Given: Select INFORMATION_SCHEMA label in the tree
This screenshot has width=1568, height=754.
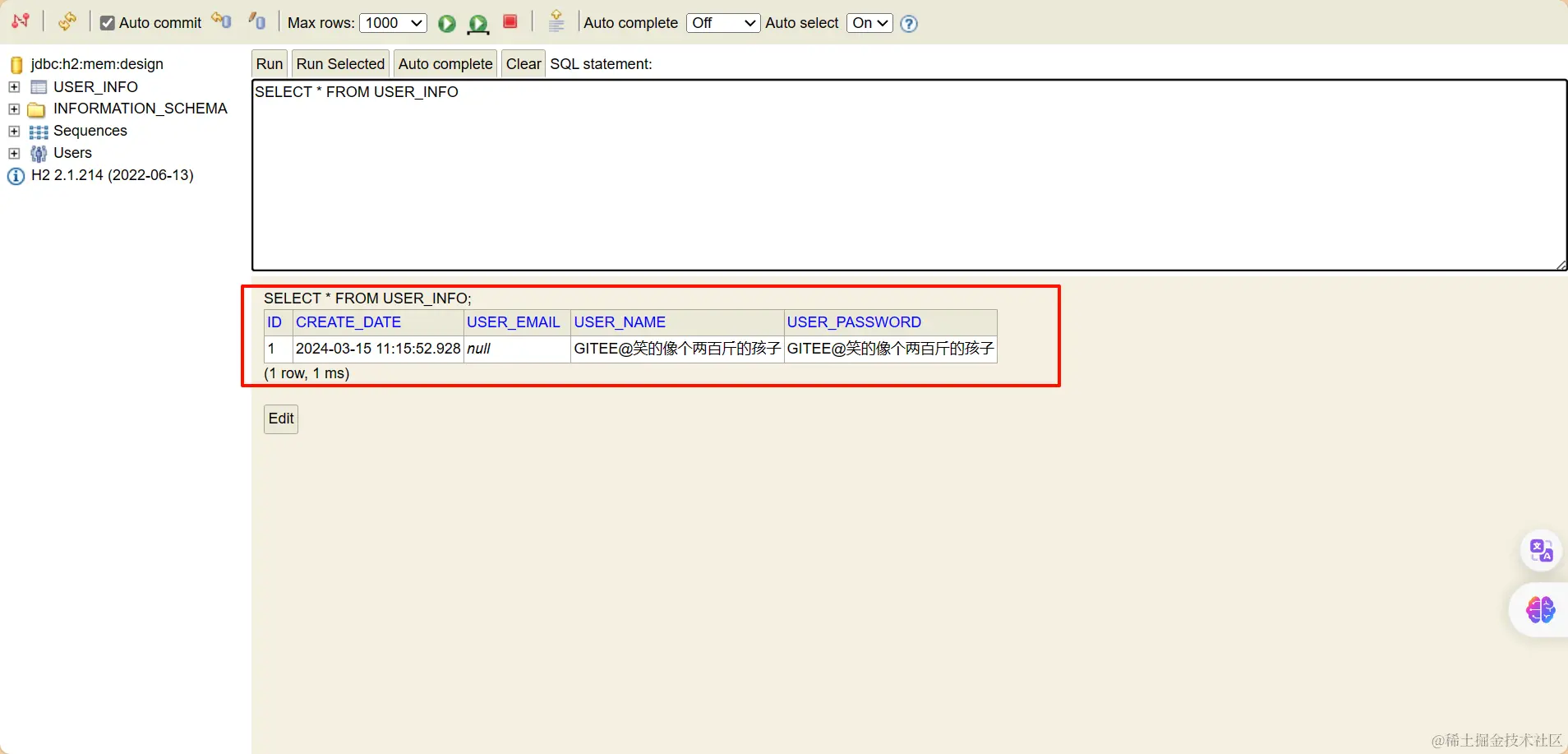Looking at the screenshot, I should tap(141, 109).
